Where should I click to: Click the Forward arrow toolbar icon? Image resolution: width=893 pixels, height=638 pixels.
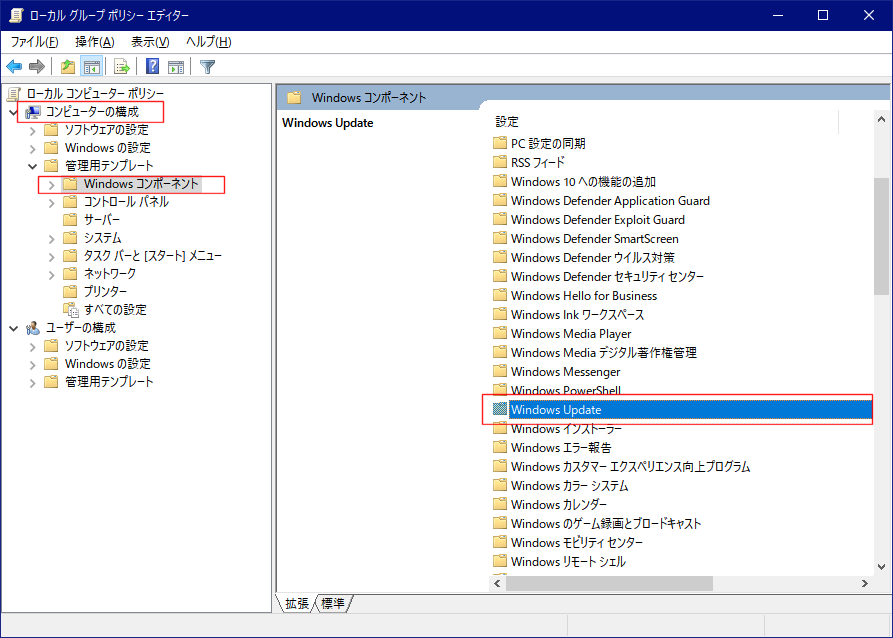(37, 67)
